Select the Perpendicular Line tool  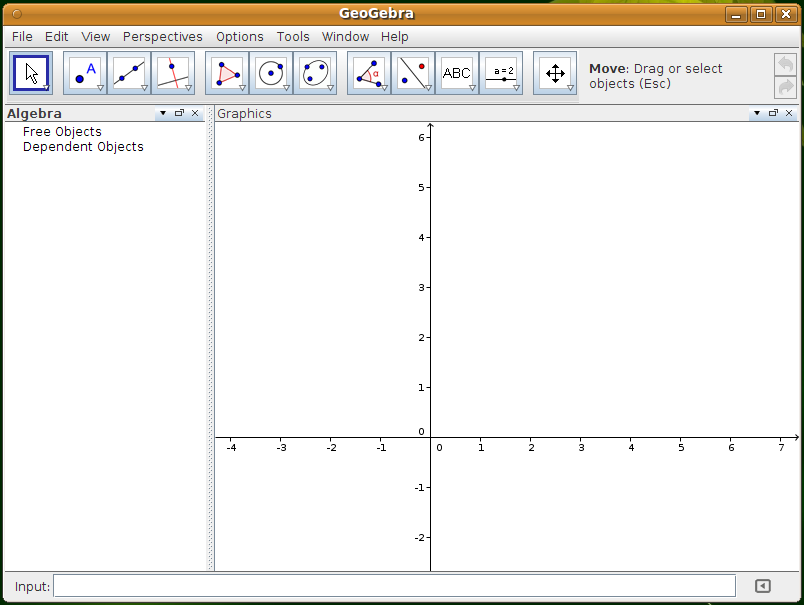click(173, 73)
